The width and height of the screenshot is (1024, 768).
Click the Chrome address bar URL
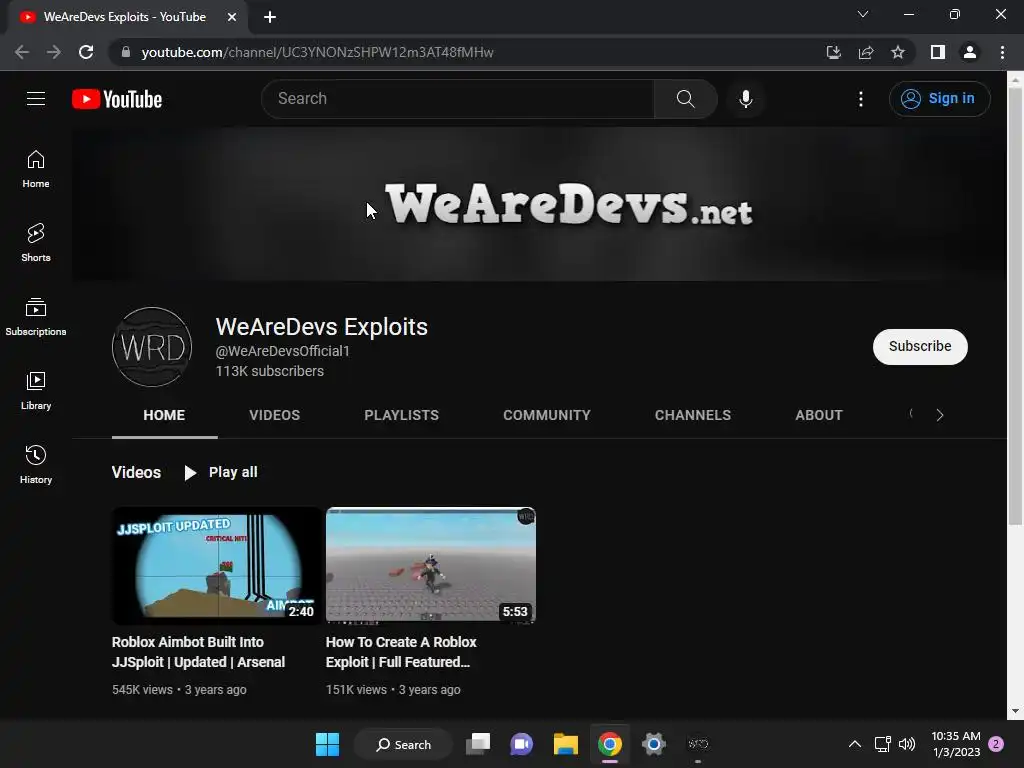point(317,52)
